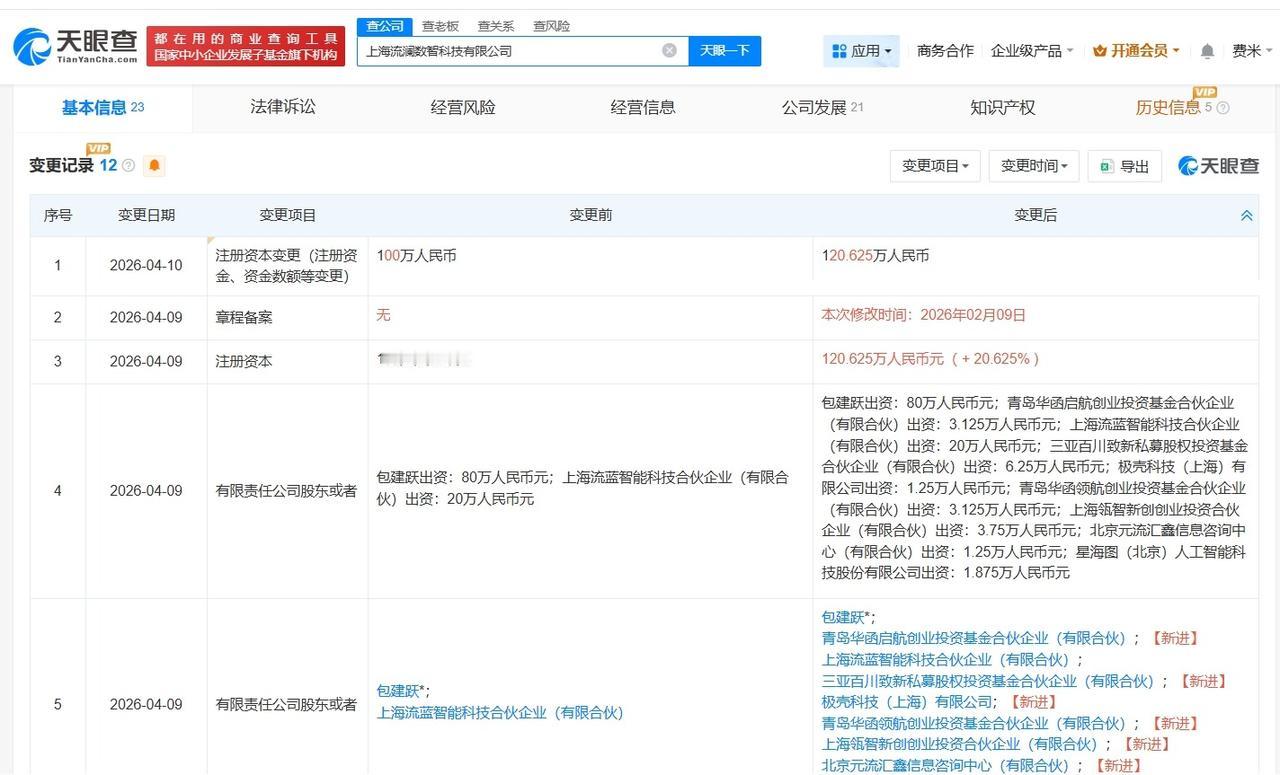The image size is (1280, 775).
Task: Click the clear X icon in search box
Action: coord(668,50)
